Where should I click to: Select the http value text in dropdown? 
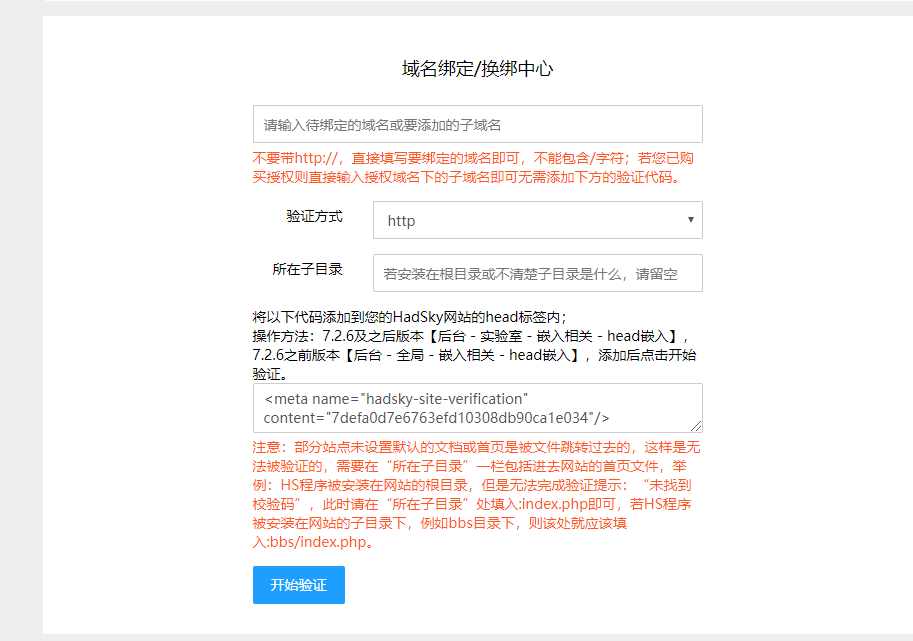pyautogui.click(x=401, y=221)
